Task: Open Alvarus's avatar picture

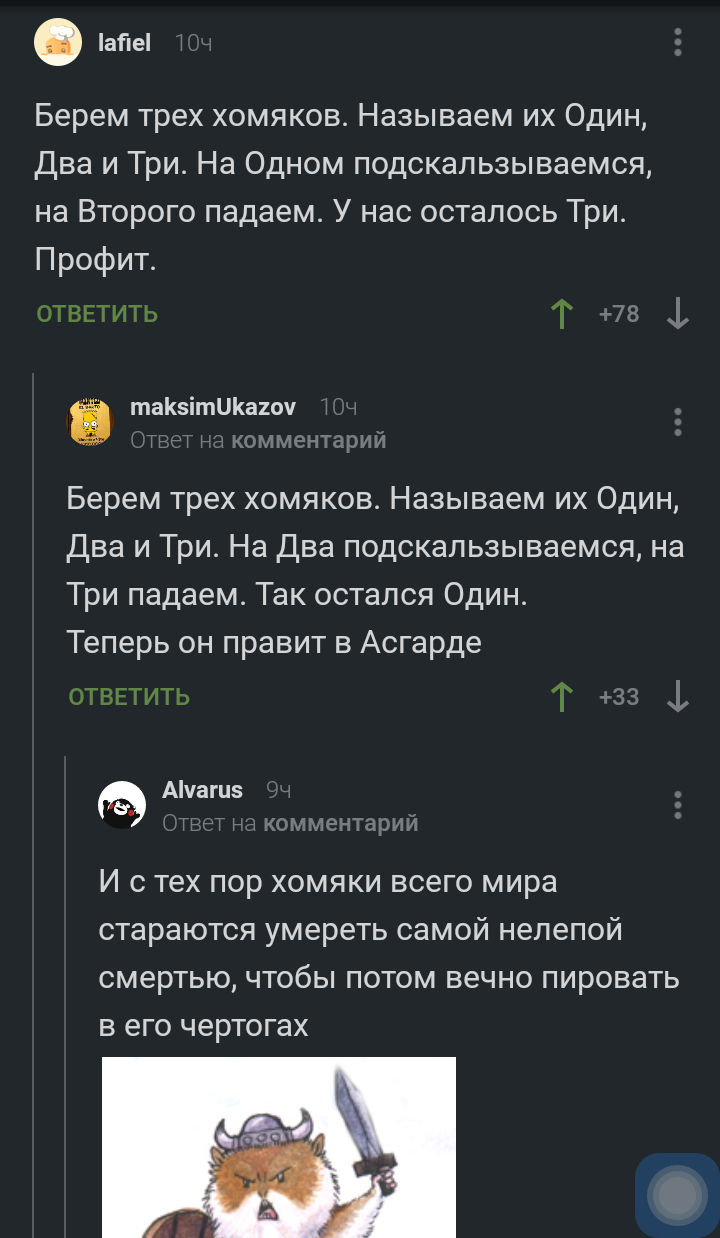Action: pos(122,805)
